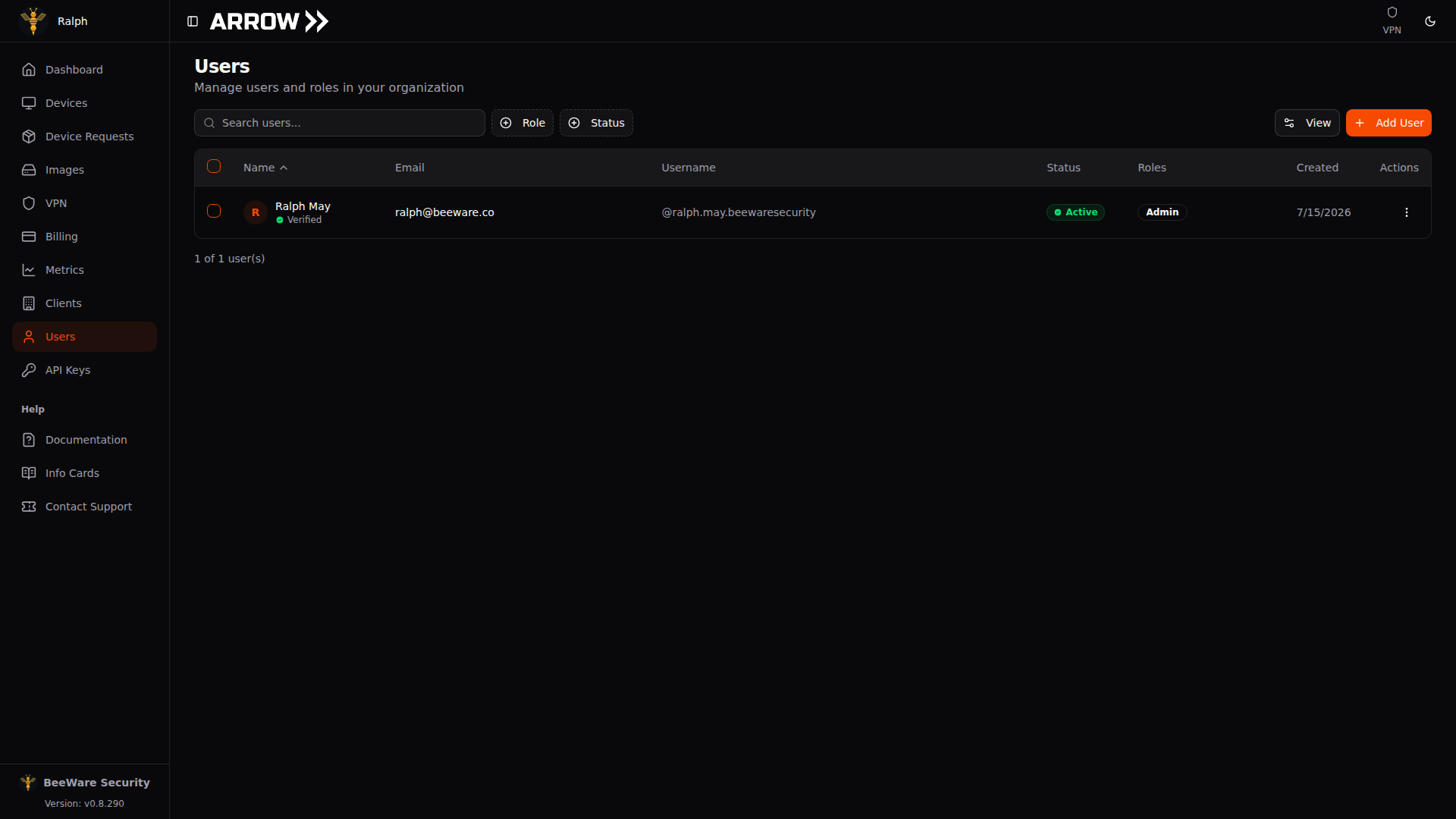Click the Metrics chart icon
The image size is (1456, 819).
click(x=29, y=270)
